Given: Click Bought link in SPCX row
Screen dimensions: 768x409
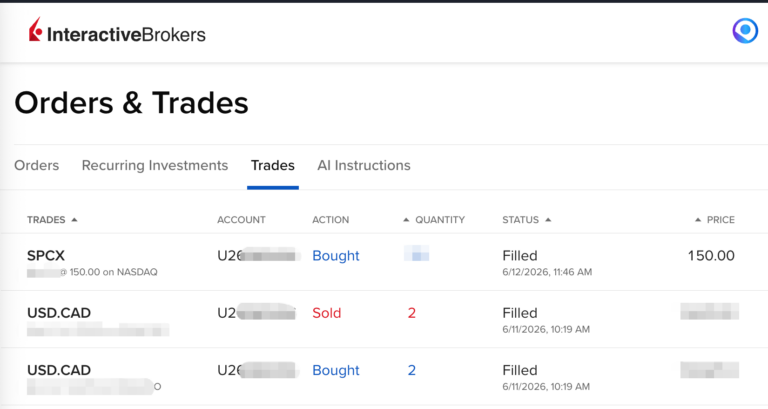Looking at the screenshot, I should pos(336,256).
